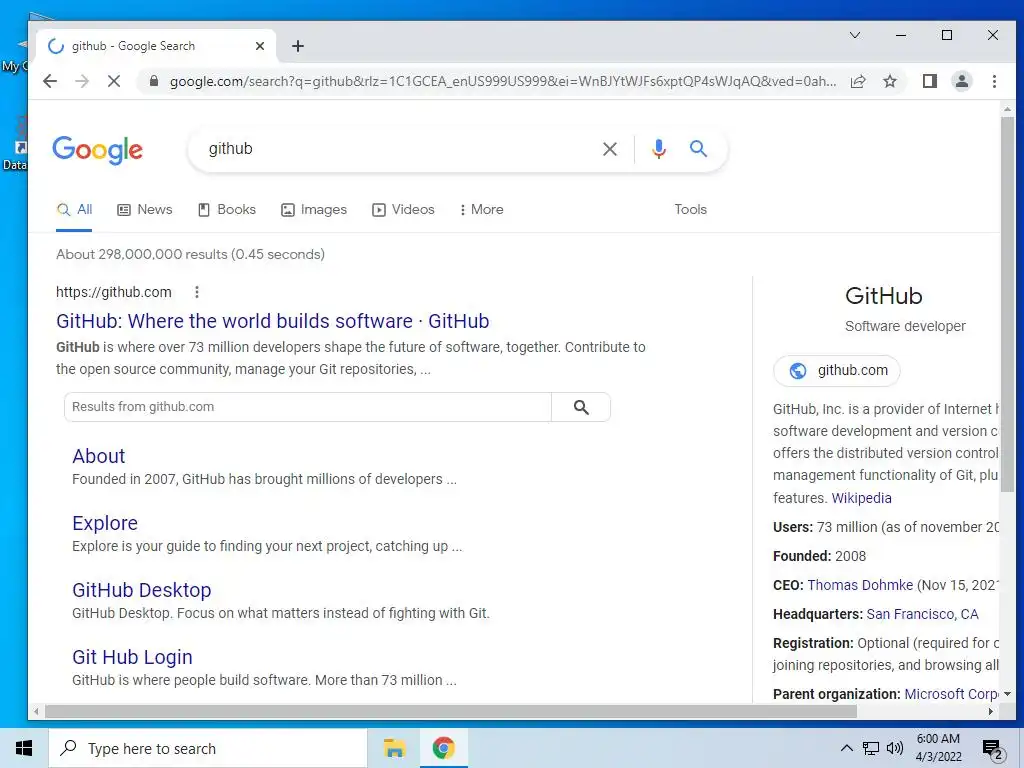Switch to the Videos tab
The width and height of the screenshot is (1024, 768).
pos(404,210)
